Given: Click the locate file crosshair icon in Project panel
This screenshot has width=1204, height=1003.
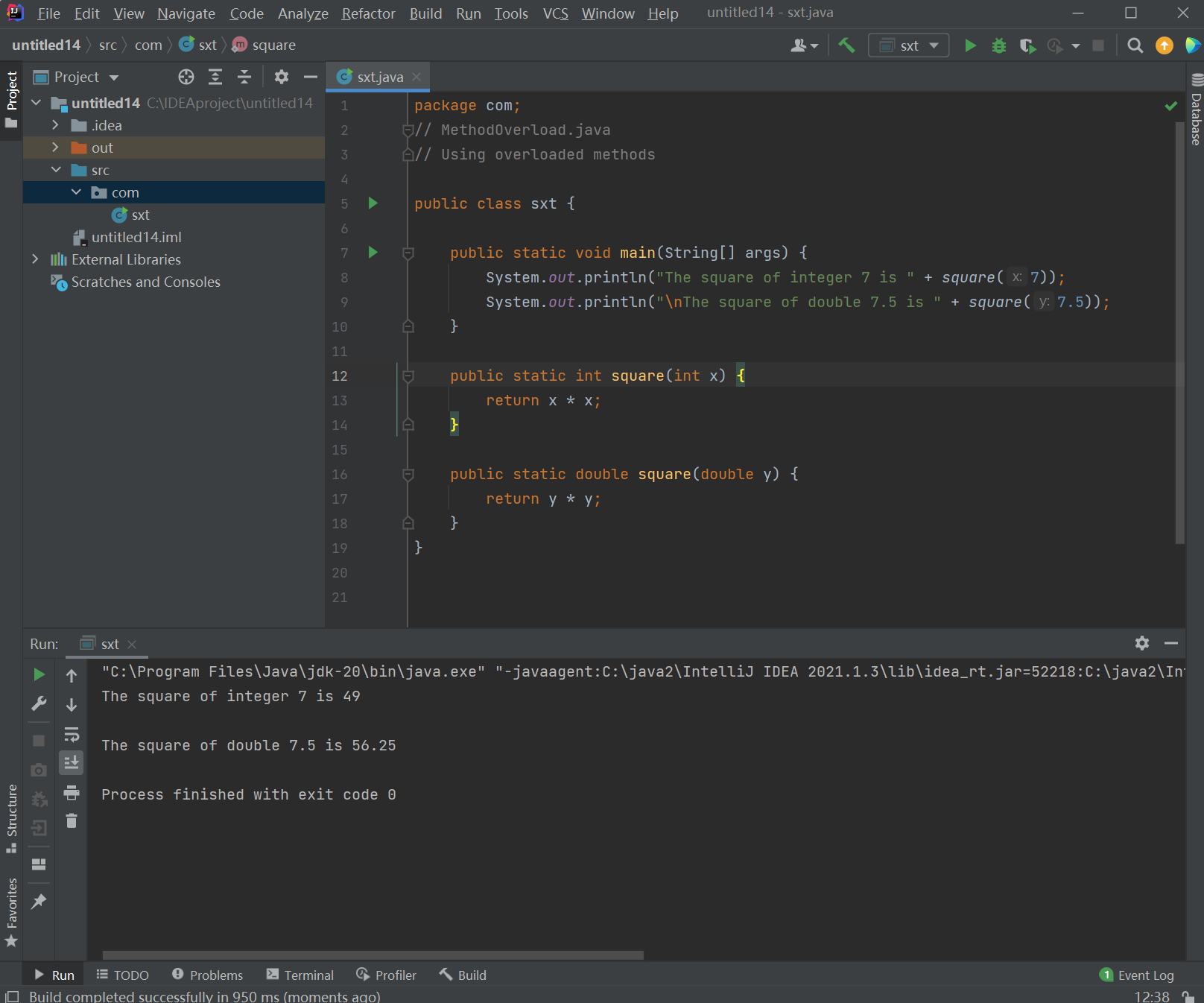Looking at the screenshot, I should pos(186,77).
